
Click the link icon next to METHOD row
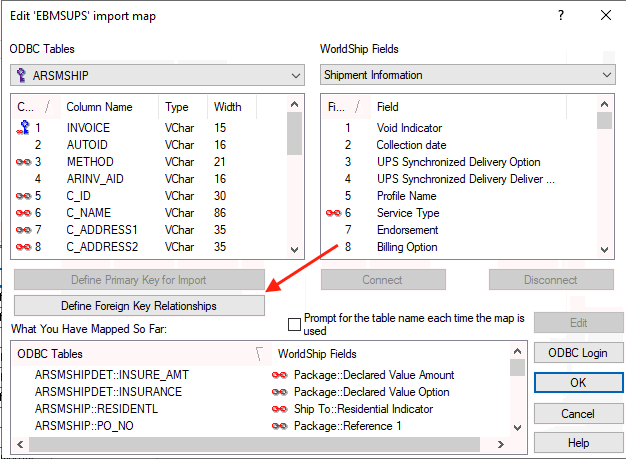click(24, 162)
